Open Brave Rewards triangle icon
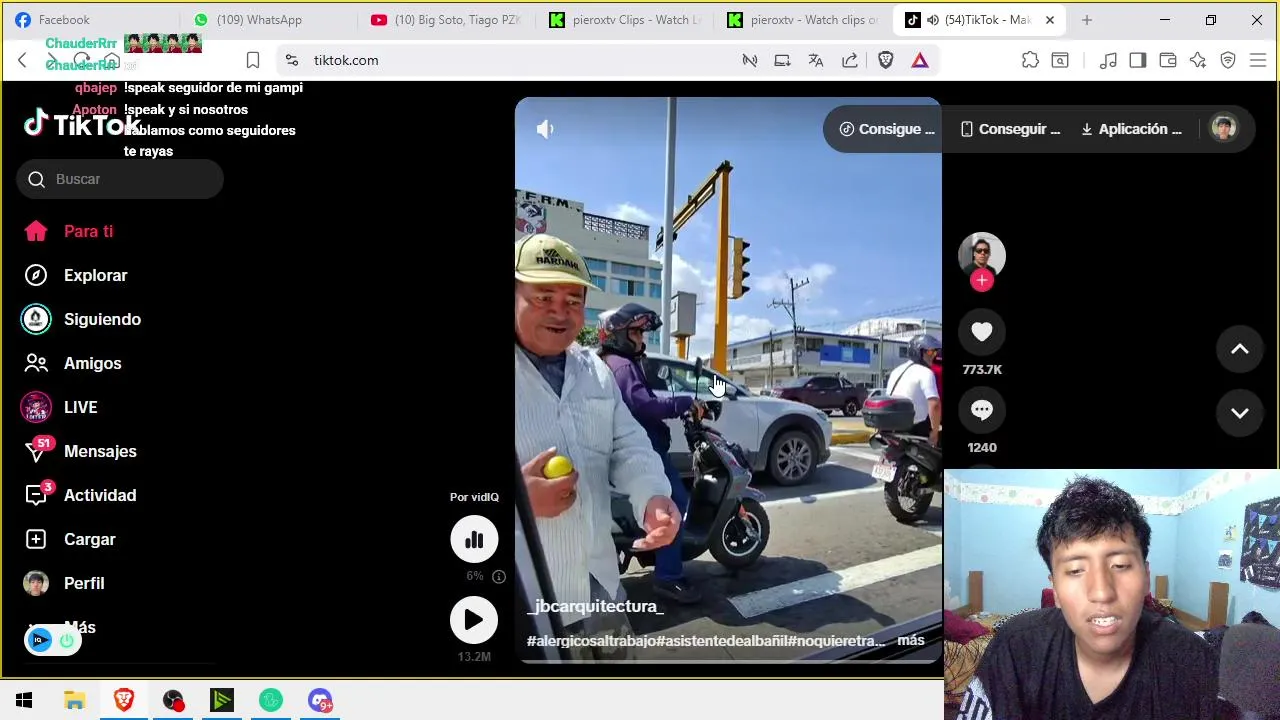 (920, 60)
